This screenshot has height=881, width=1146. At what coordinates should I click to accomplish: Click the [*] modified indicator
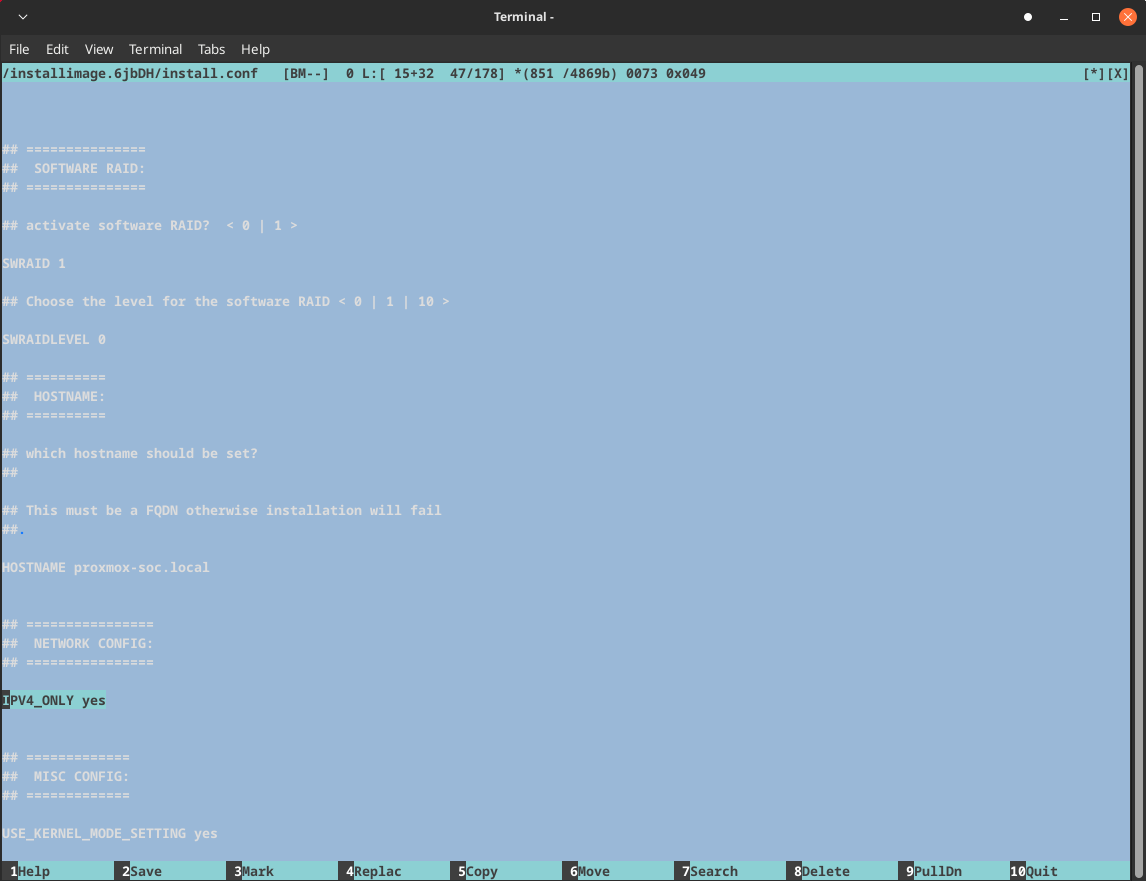(1094, 74)
